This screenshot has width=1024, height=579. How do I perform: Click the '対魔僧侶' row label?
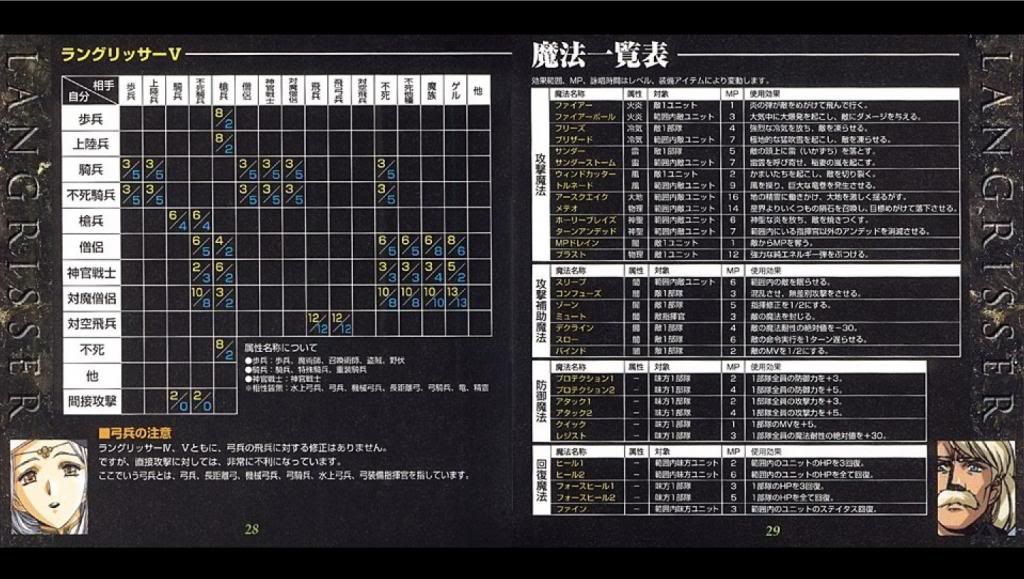[x=91, y=298]
